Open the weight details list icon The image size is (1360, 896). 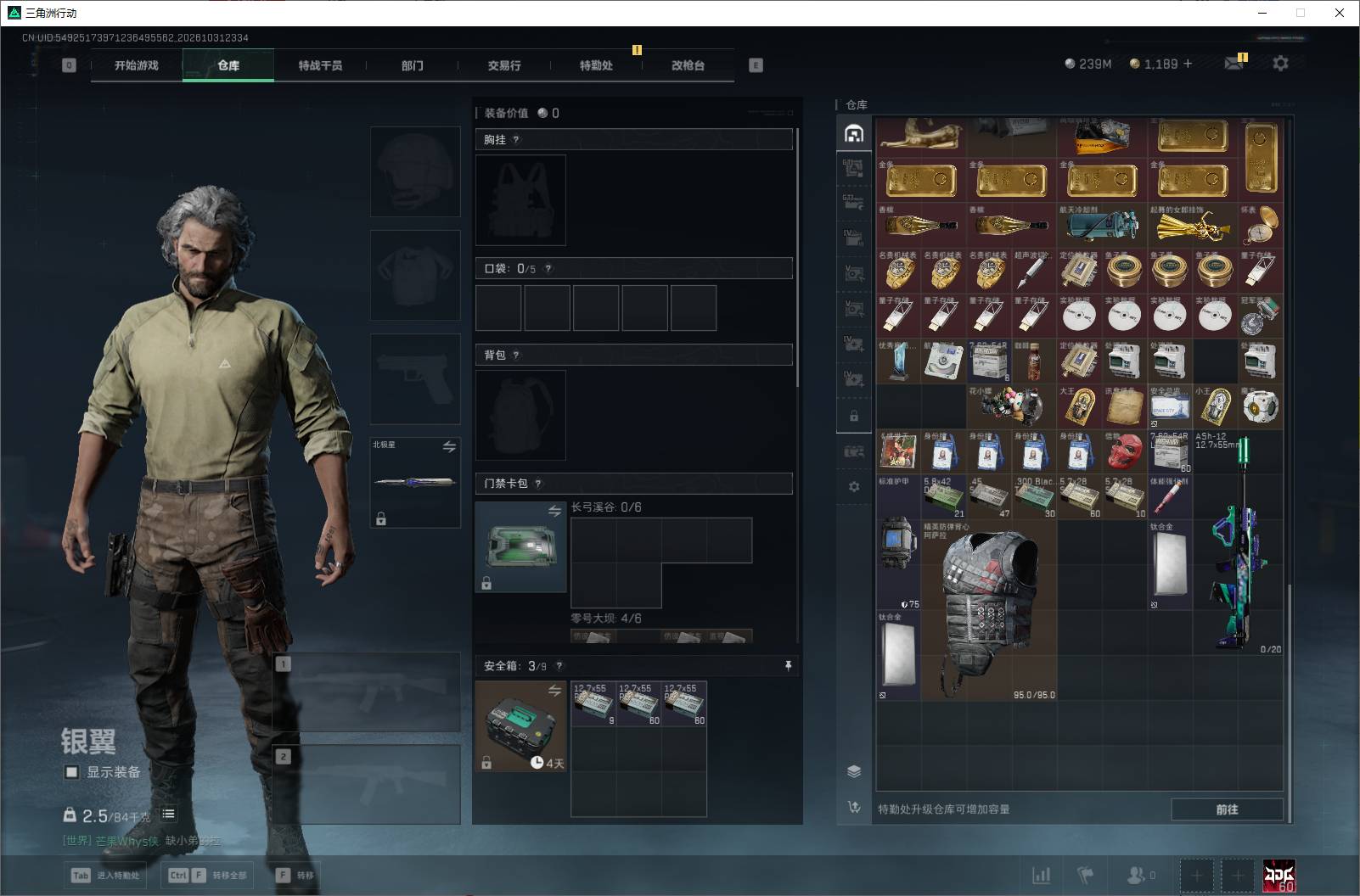click(168, 814)
